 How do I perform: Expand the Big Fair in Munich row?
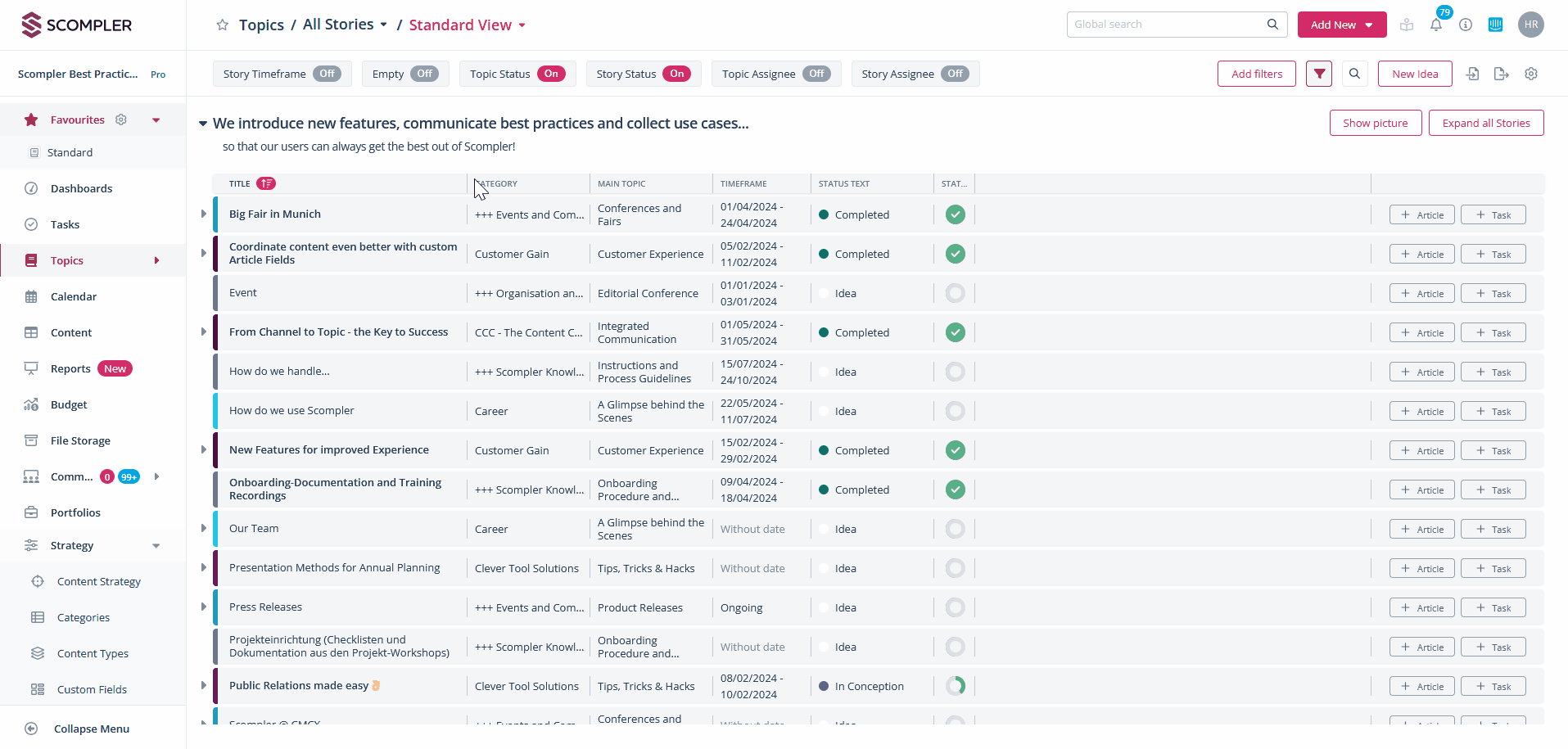click(204, 214)
